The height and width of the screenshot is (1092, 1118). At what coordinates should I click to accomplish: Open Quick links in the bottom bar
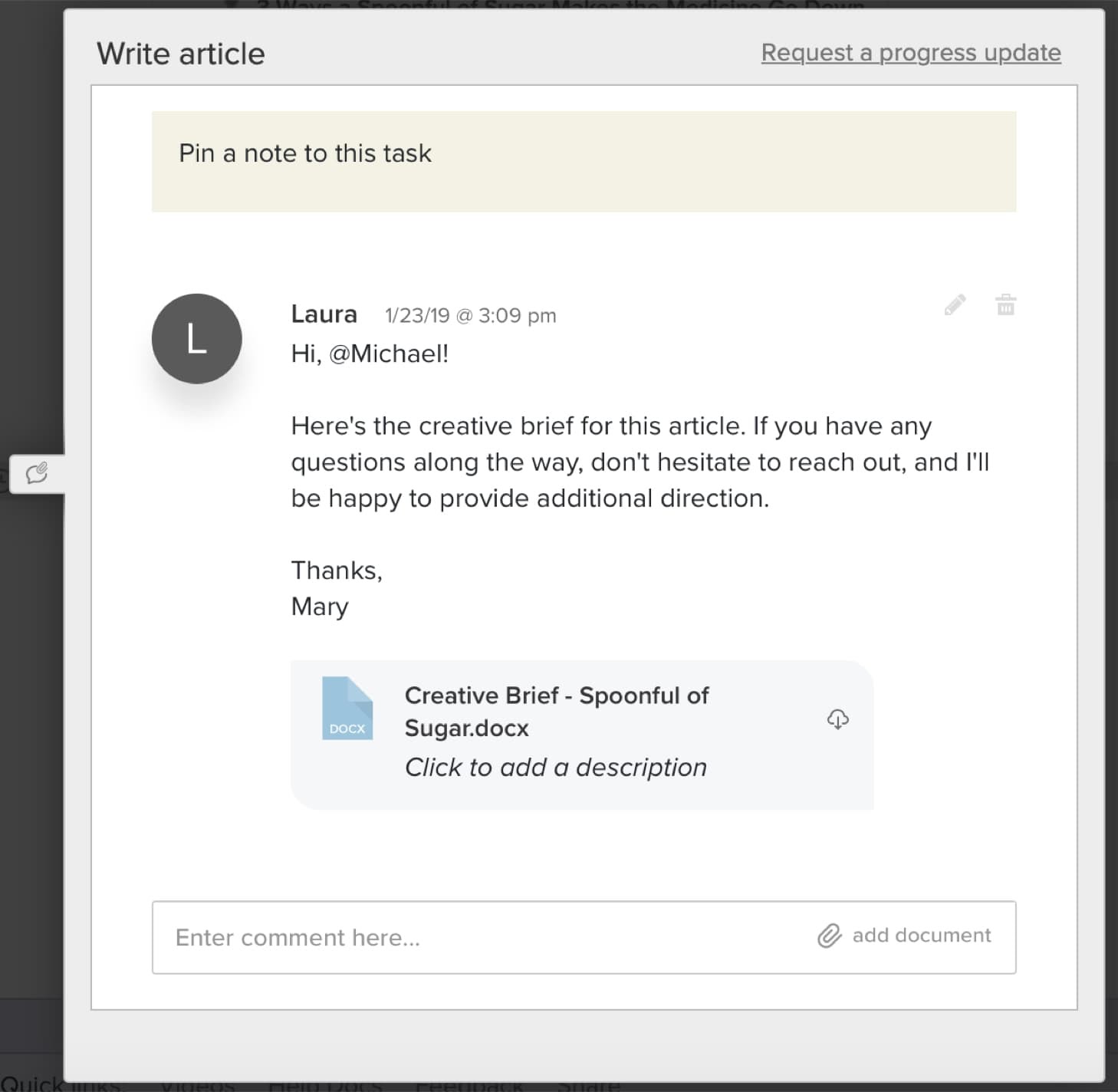tap(61, 1084)
